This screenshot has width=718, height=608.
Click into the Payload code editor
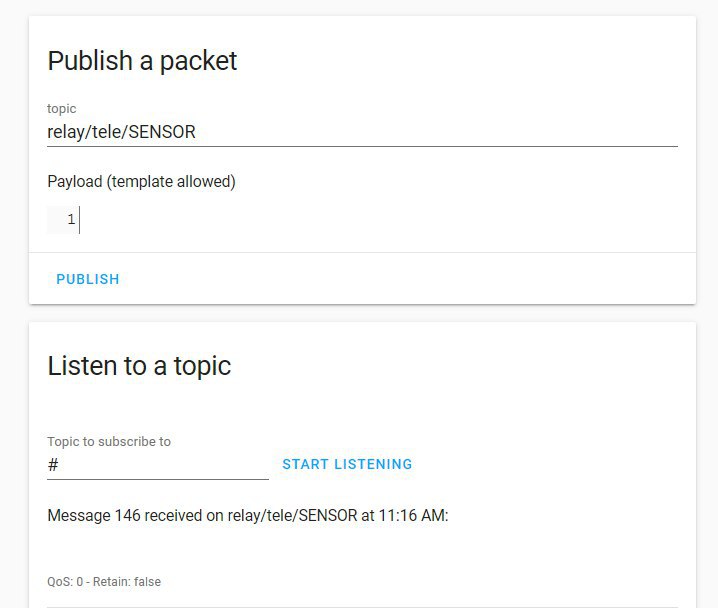click(x=362, y=220)
